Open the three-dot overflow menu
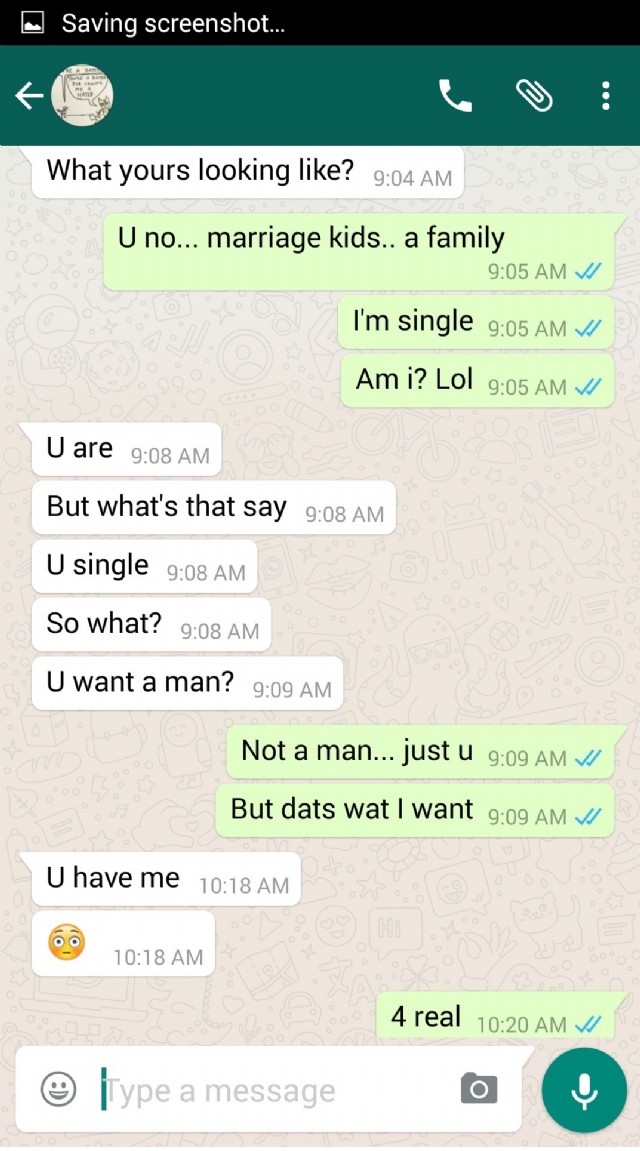640x1151 pixels. [x=605, y=95]
